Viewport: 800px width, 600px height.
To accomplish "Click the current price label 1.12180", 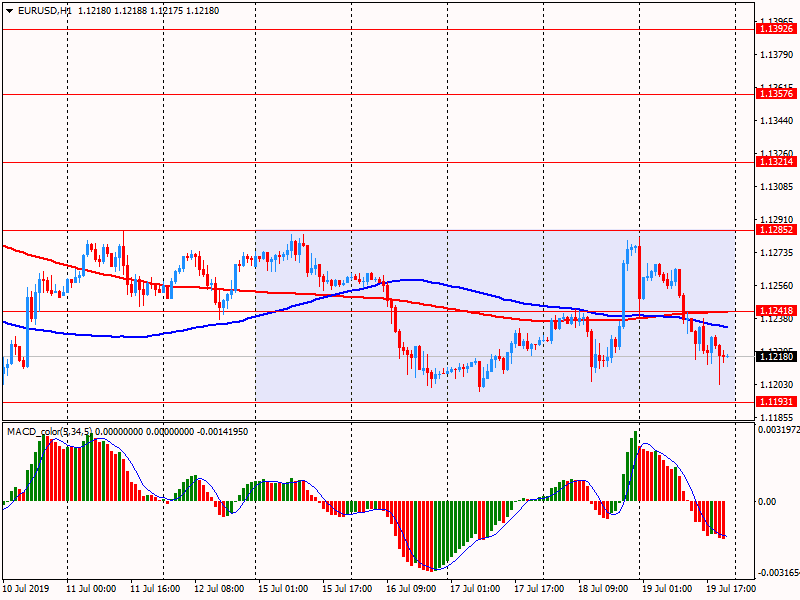I will tap(776, 357).
